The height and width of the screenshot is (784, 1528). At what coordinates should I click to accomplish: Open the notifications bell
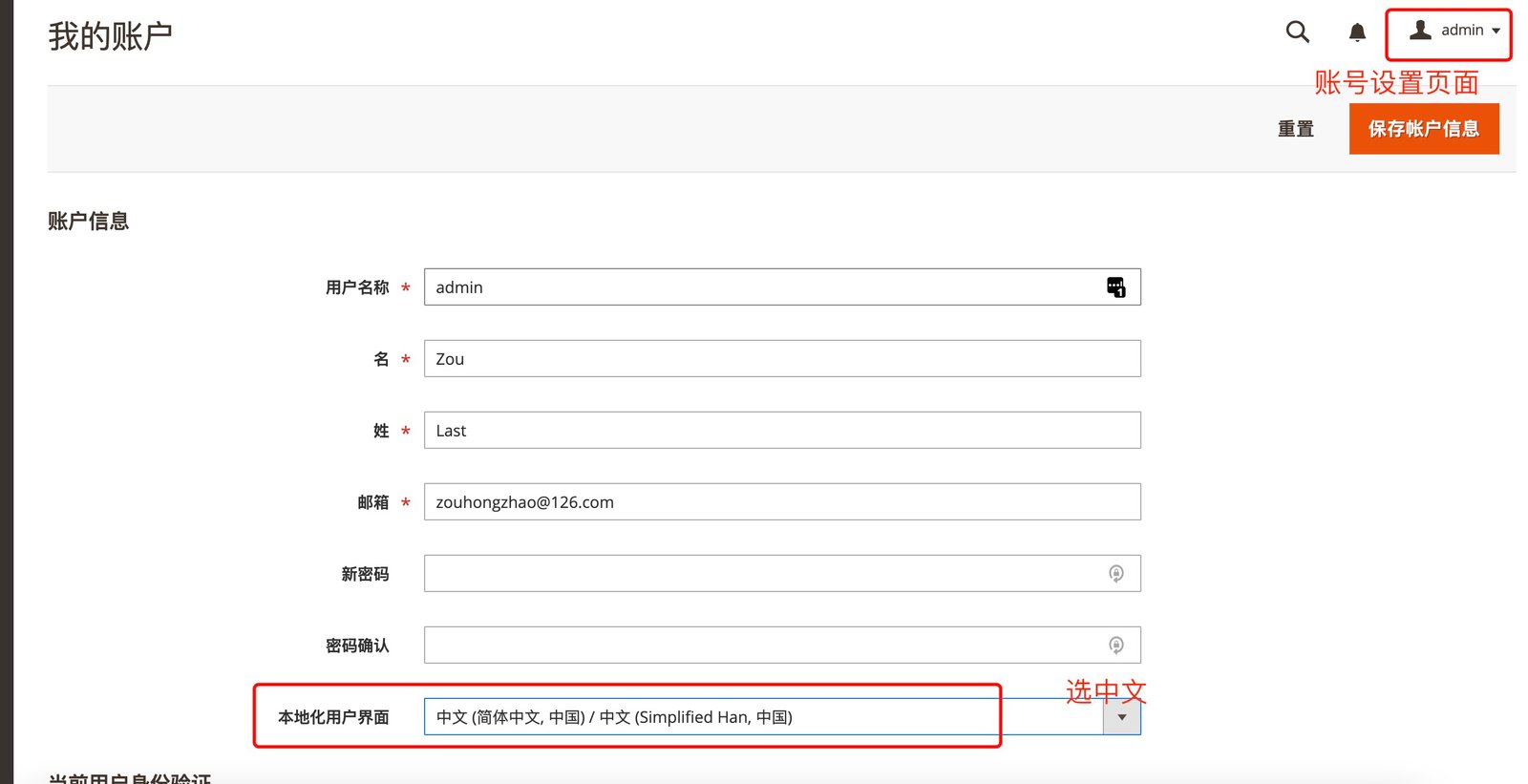(1357, 33)
